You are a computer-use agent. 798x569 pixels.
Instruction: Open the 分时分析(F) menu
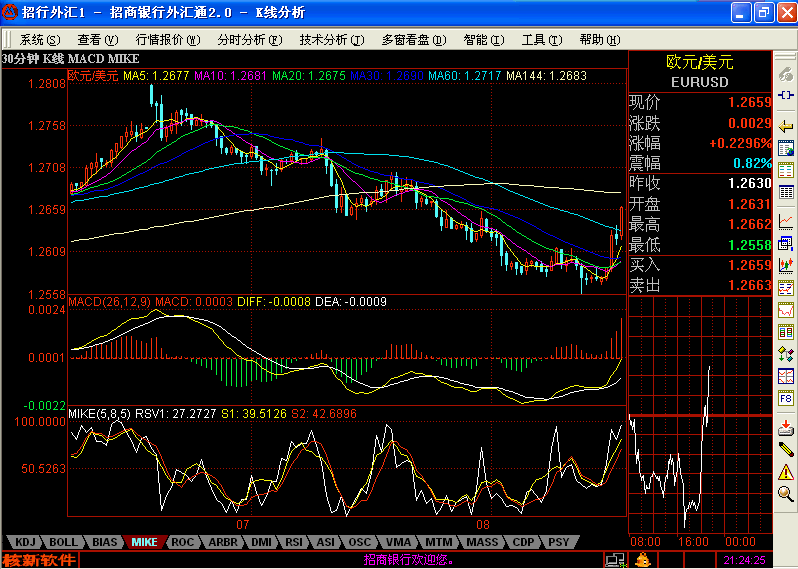tap(249, 40)
